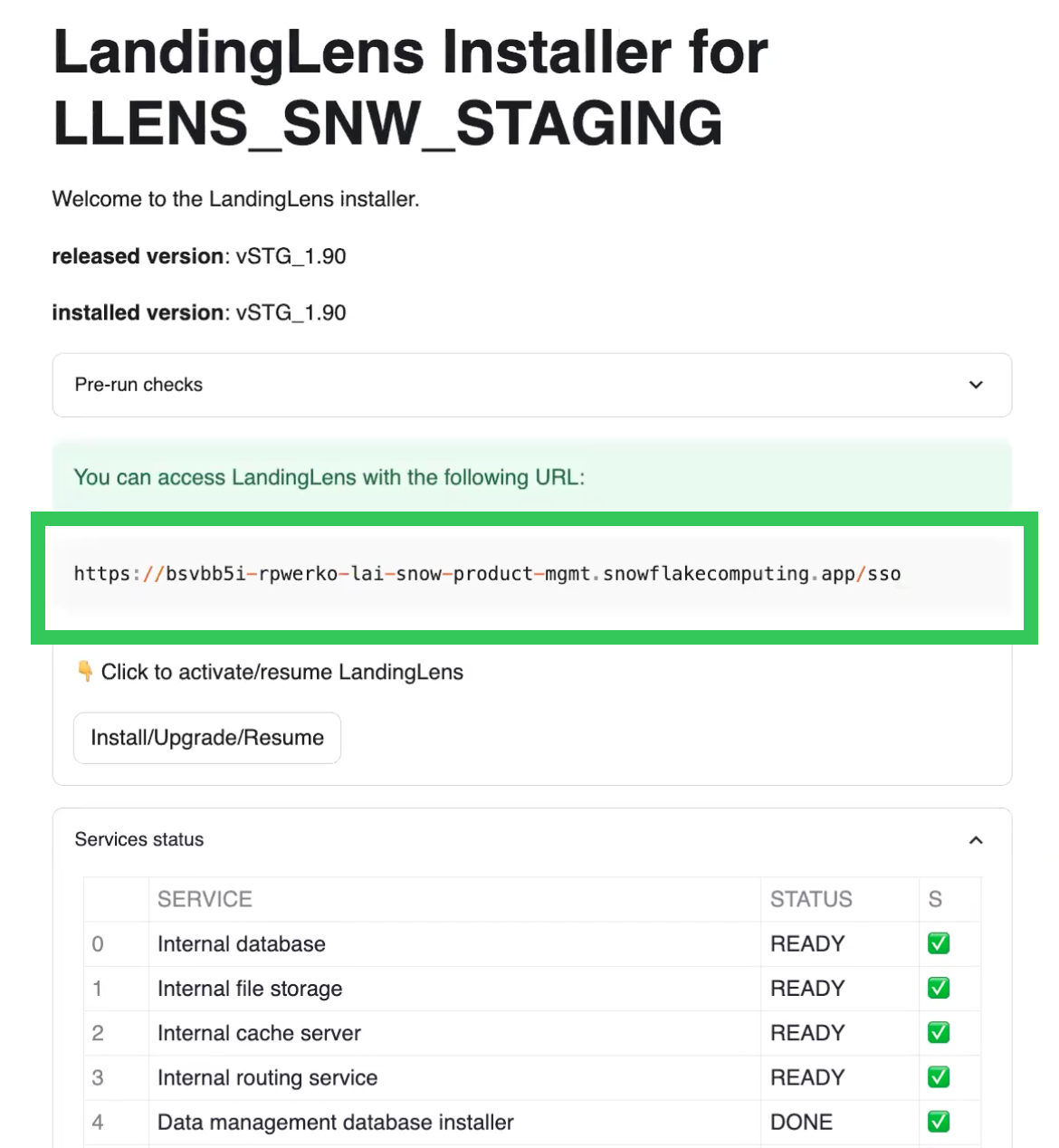
Task: Click the S column header
Action: tap(935, 899)
